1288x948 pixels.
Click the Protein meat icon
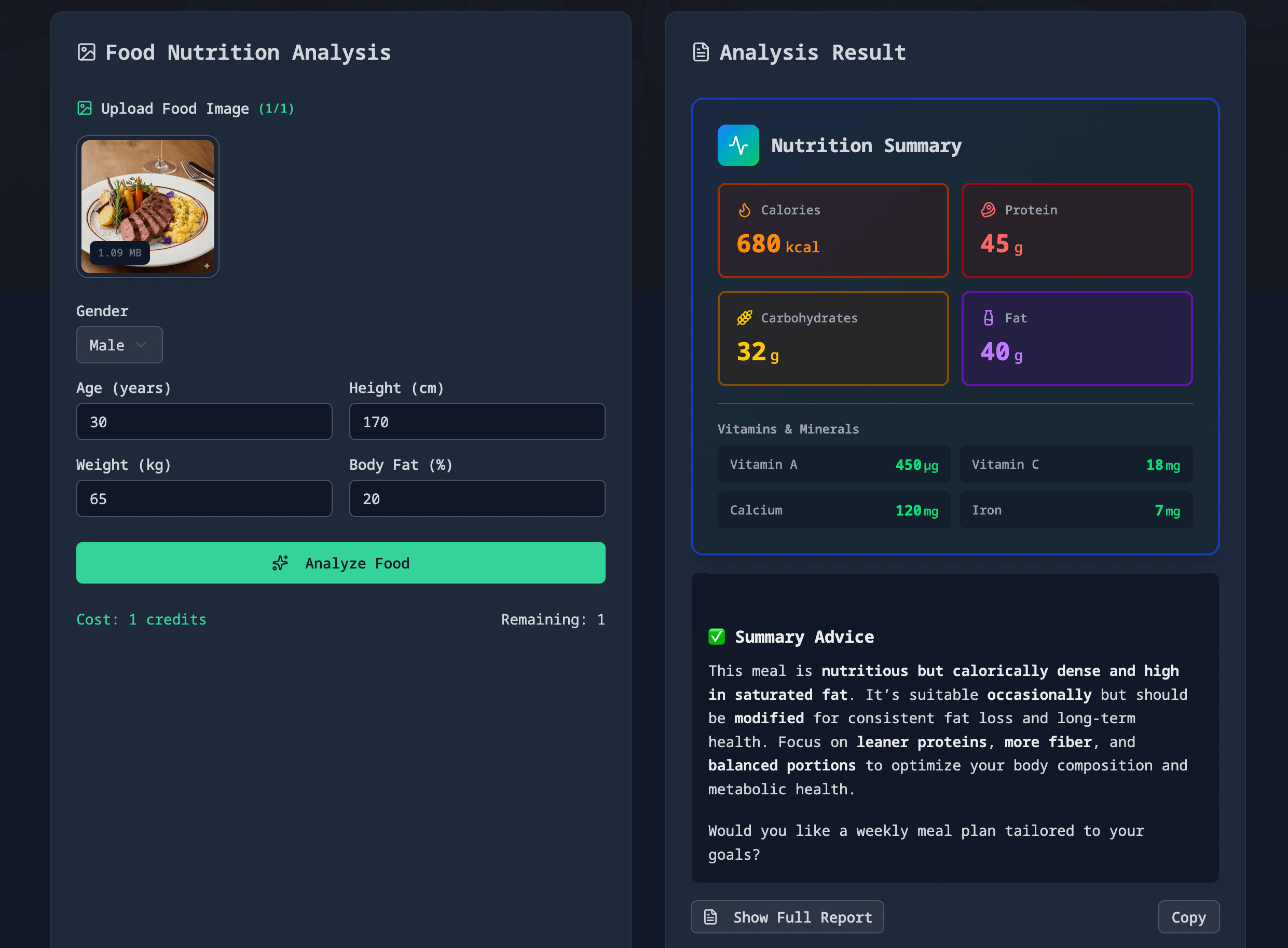[988, 210]
